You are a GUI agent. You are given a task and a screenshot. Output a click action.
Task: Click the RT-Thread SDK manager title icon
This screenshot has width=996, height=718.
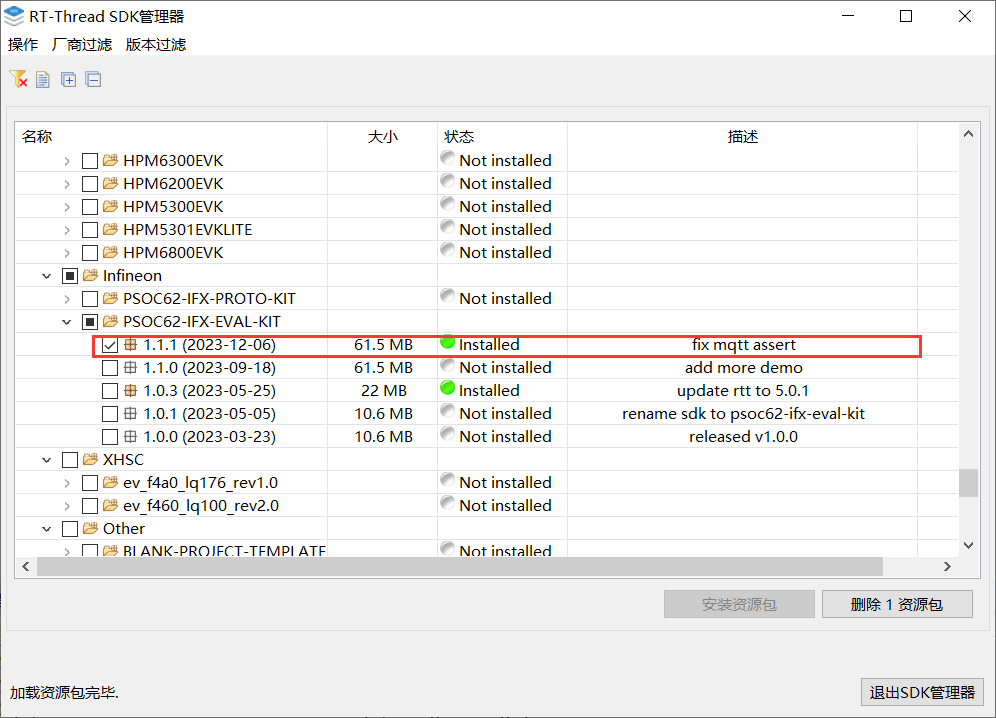coord(13,17)
